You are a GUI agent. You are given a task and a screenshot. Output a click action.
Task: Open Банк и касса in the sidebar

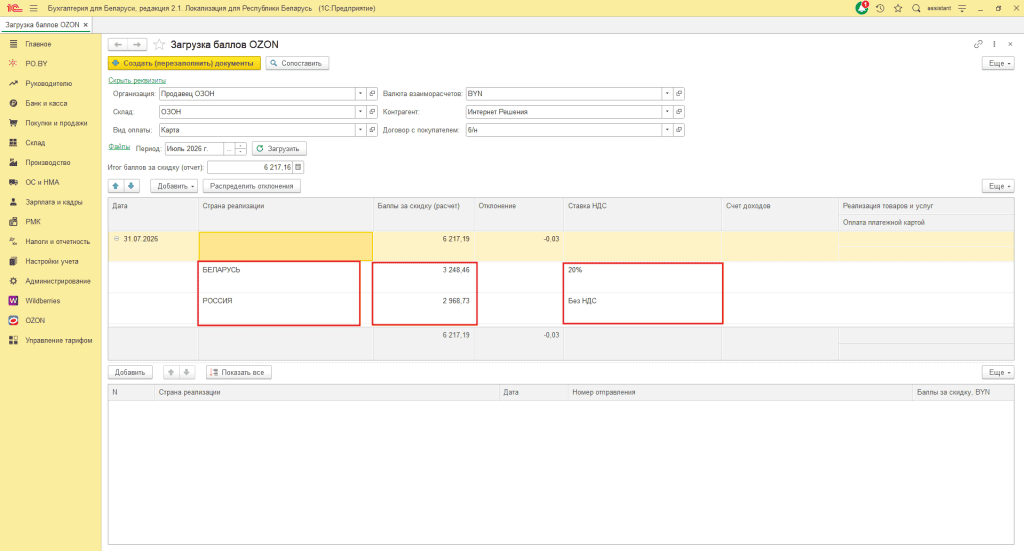46,103
